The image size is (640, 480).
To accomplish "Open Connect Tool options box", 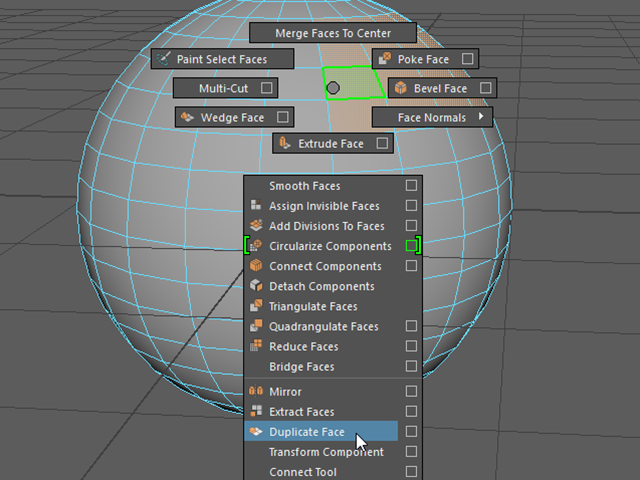I will point(411,471).
